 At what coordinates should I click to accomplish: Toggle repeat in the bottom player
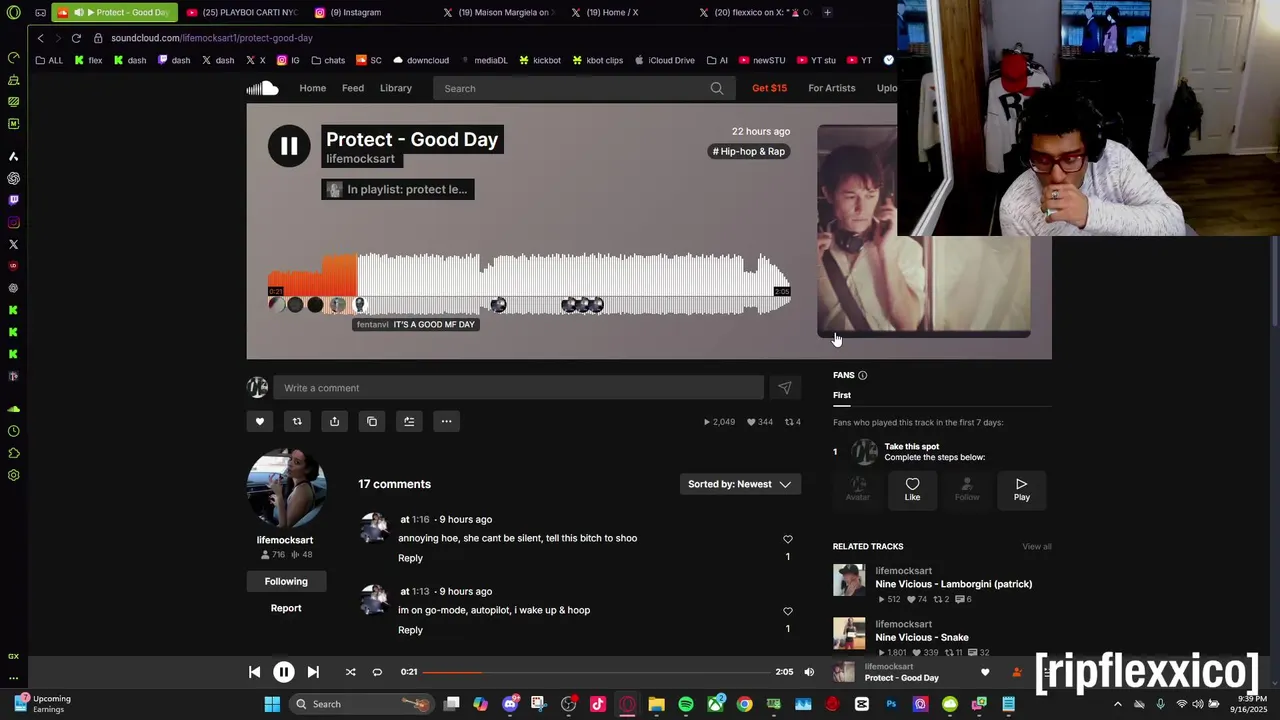point(377,672)
